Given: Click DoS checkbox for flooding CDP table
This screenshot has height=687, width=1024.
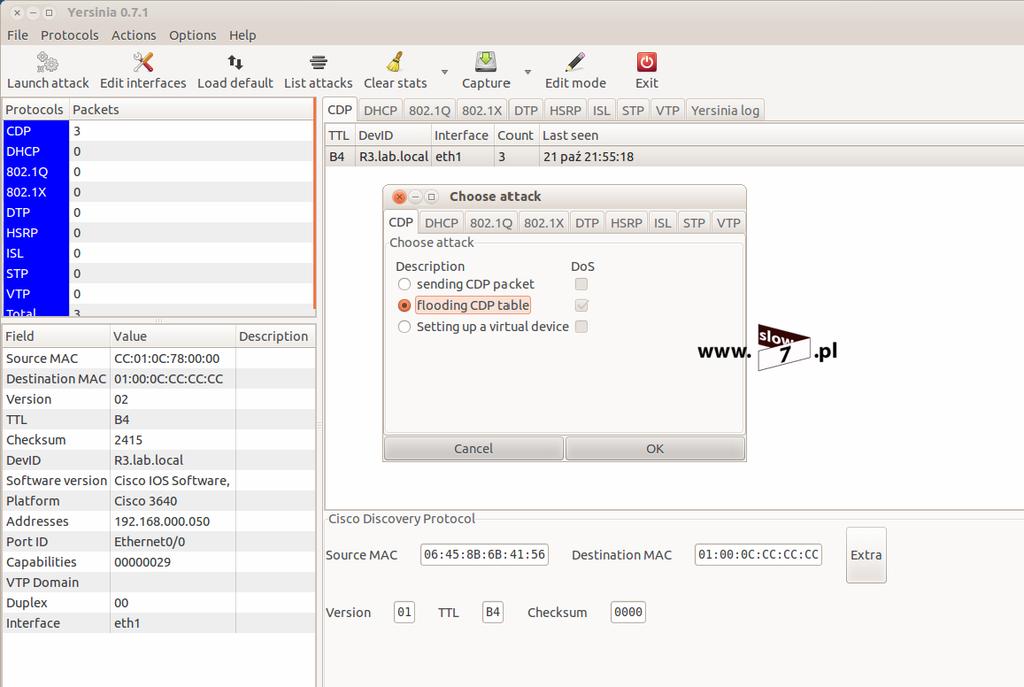Looking at the screenshot, I should [581, 305].
